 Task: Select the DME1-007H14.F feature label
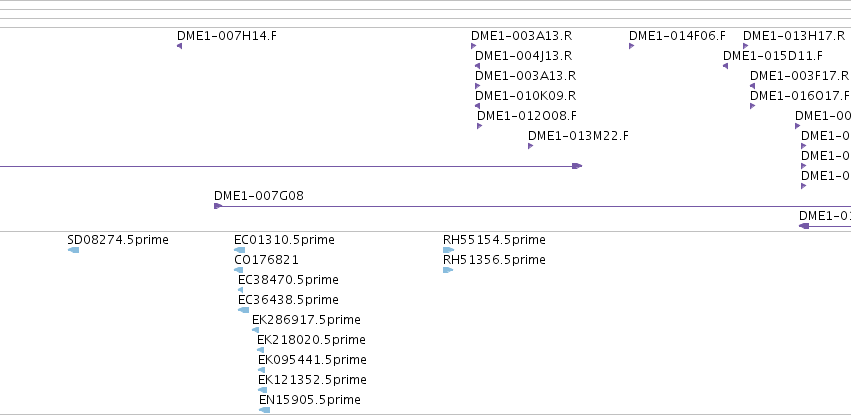(x=227, y=36)
